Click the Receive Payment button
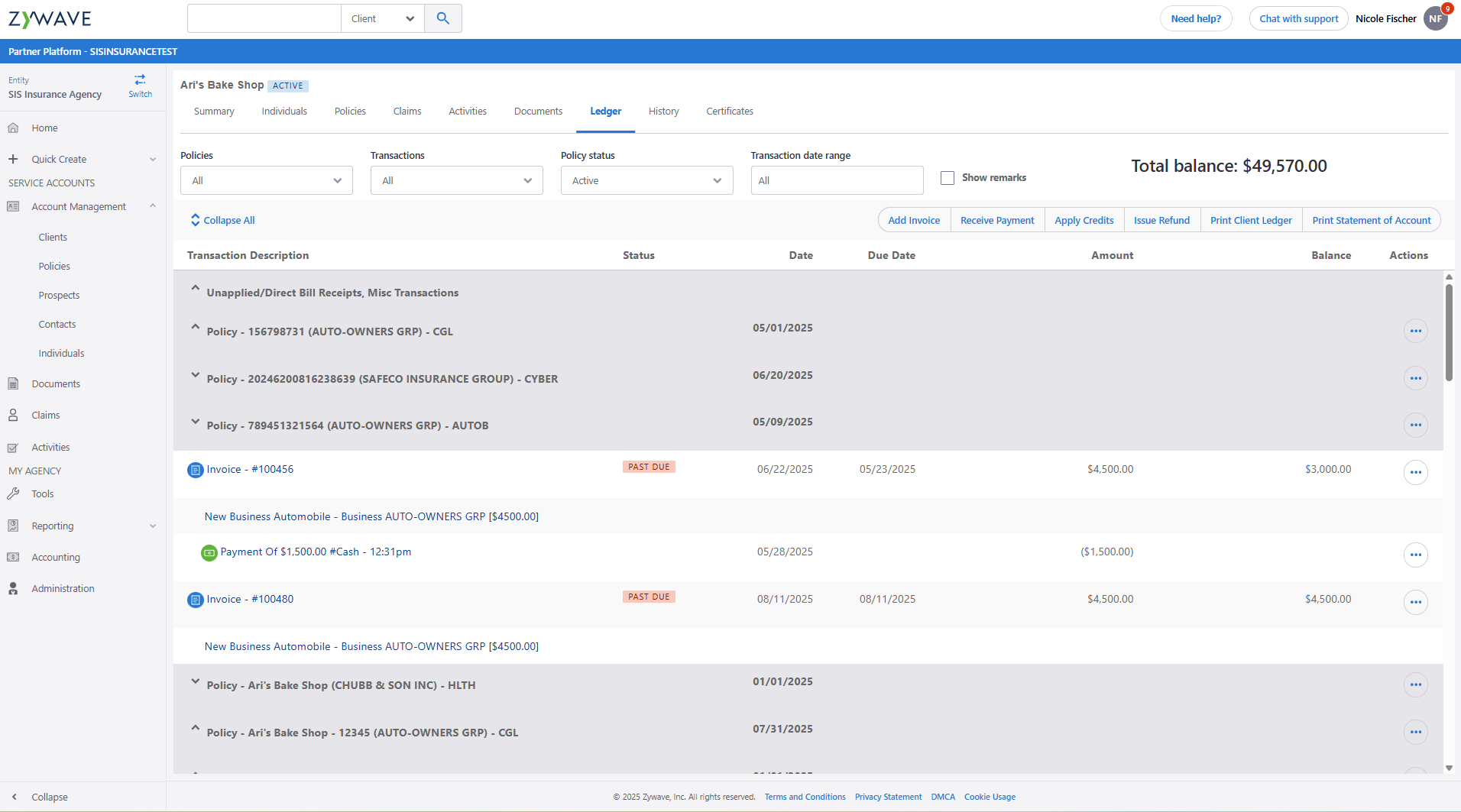Viewport: 1461px width, 812px height. point(996,220)
